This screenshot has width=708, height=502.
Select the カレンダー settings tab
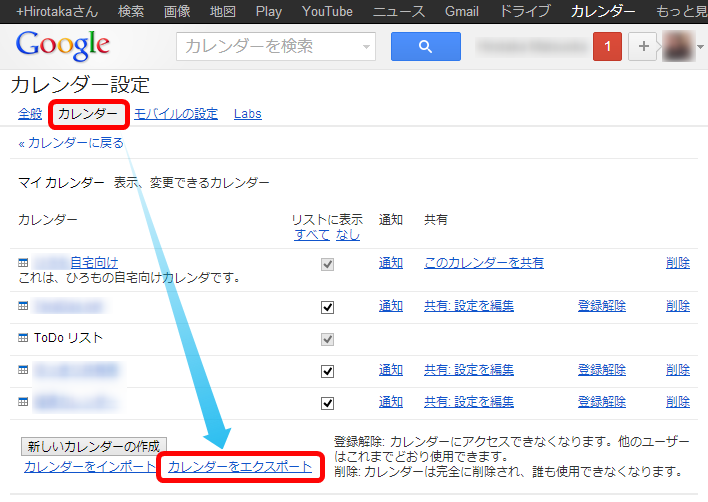88,114
